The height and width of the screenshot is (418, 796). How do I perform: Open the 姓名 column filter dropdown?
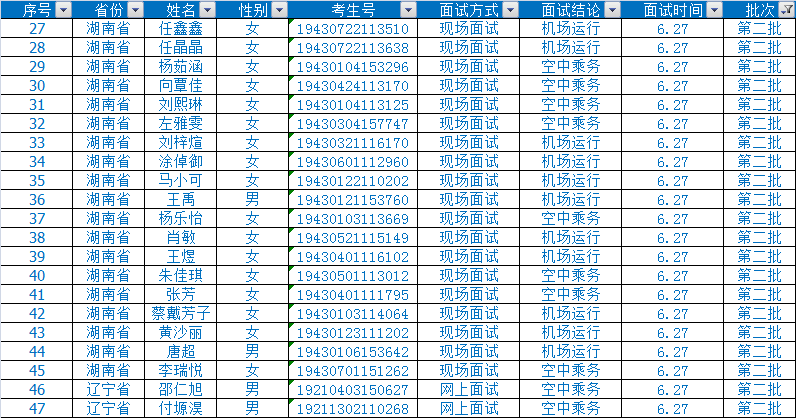[x=208, y=10]
